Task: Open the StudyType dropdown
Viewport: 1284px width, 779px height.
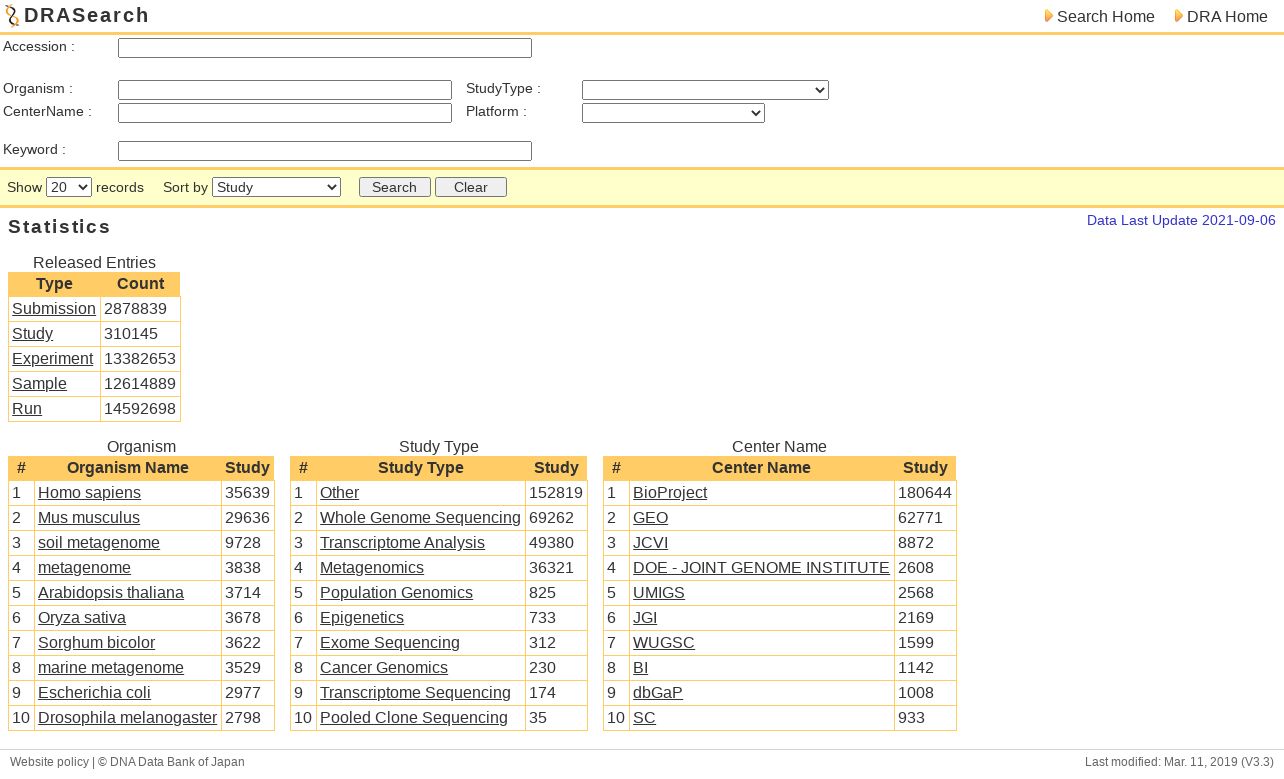Action: pyautogui.click(x=705, y=90)
